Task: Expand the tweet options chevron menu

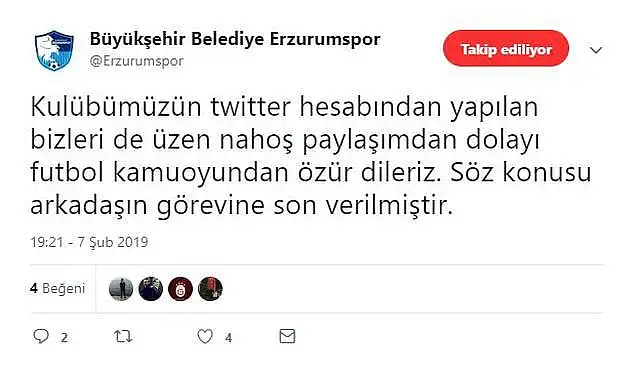Action: 596,50
